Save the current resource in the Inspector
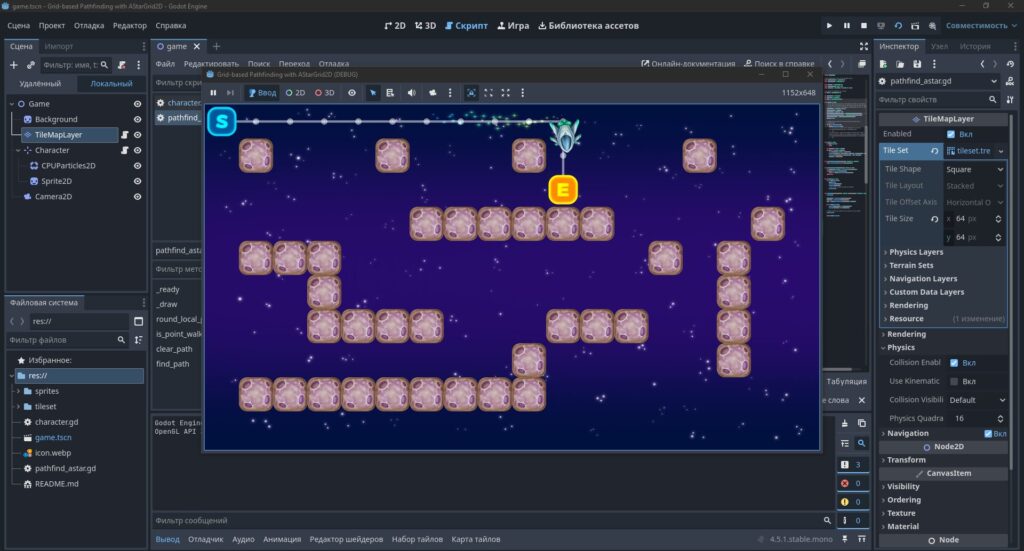The width and height of the screenshot is (1024, 551). (x=917, y=64)
